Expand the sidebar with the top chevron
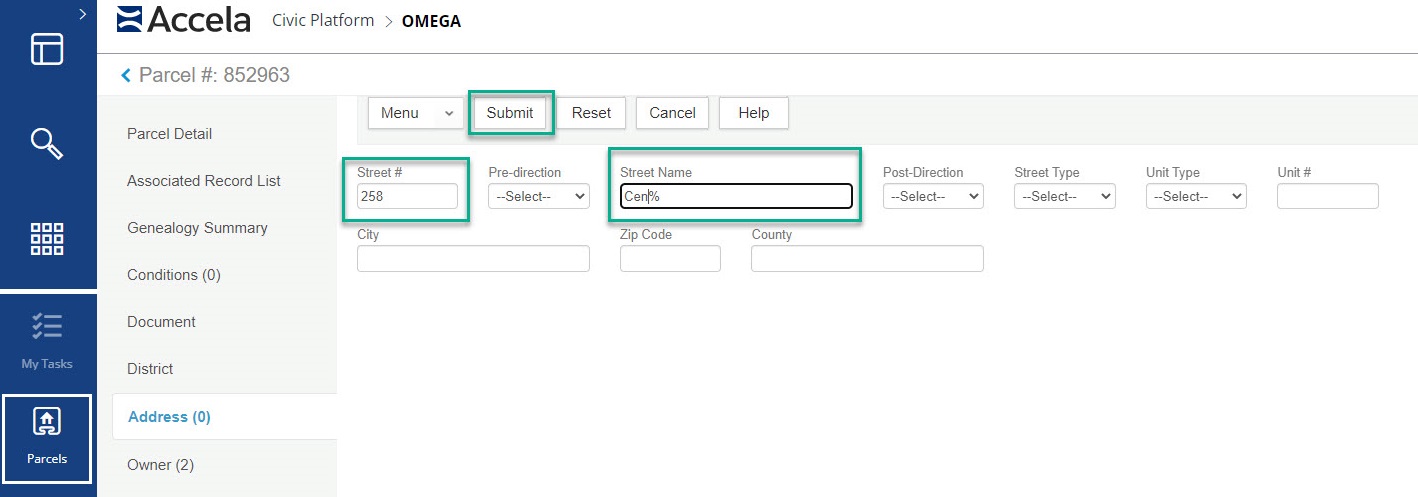Screen dimensions: 1418x497 tap(82, 13)
